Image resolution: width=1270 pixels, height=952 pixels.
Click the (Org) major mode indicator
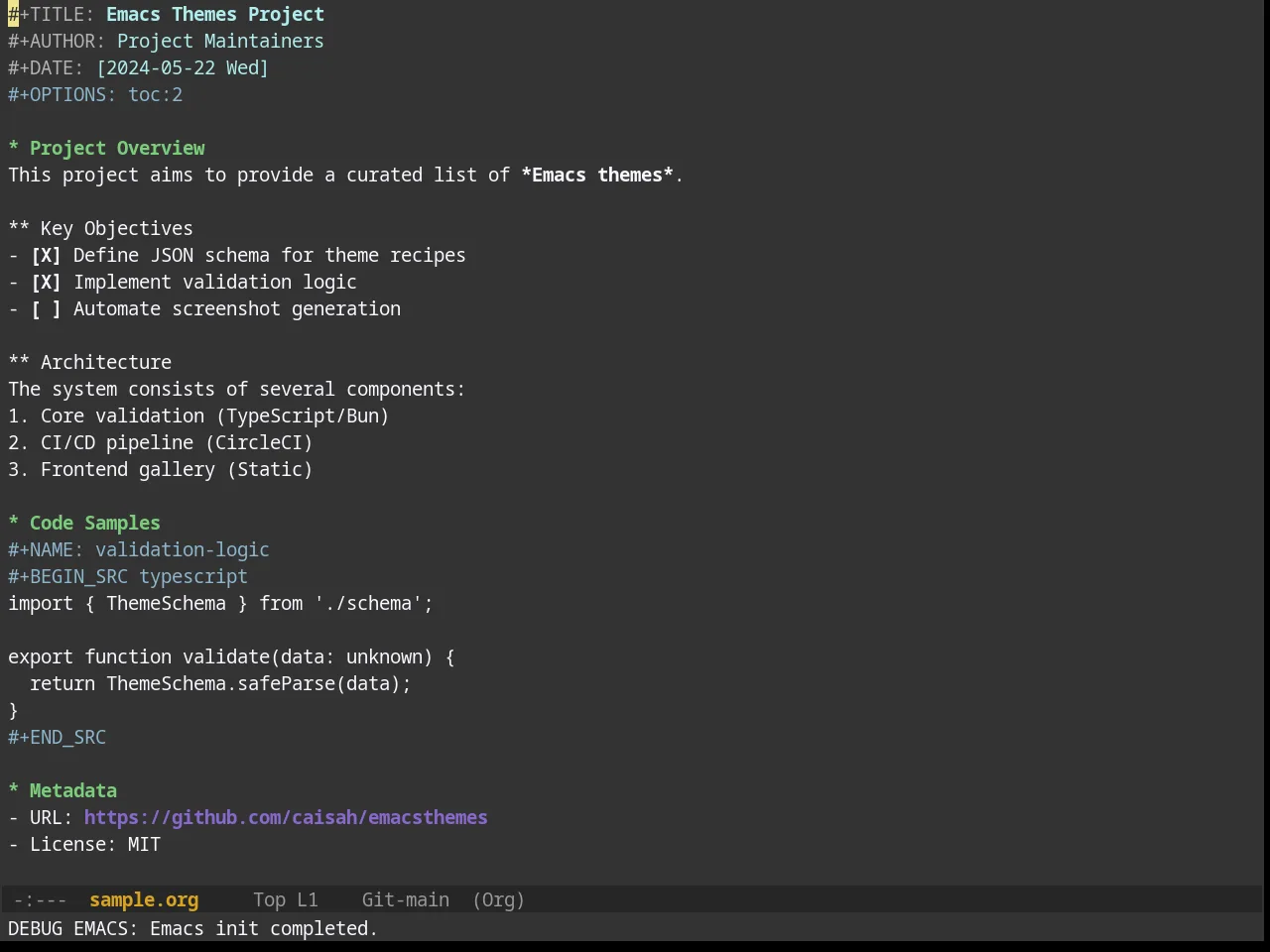(498, 899)
